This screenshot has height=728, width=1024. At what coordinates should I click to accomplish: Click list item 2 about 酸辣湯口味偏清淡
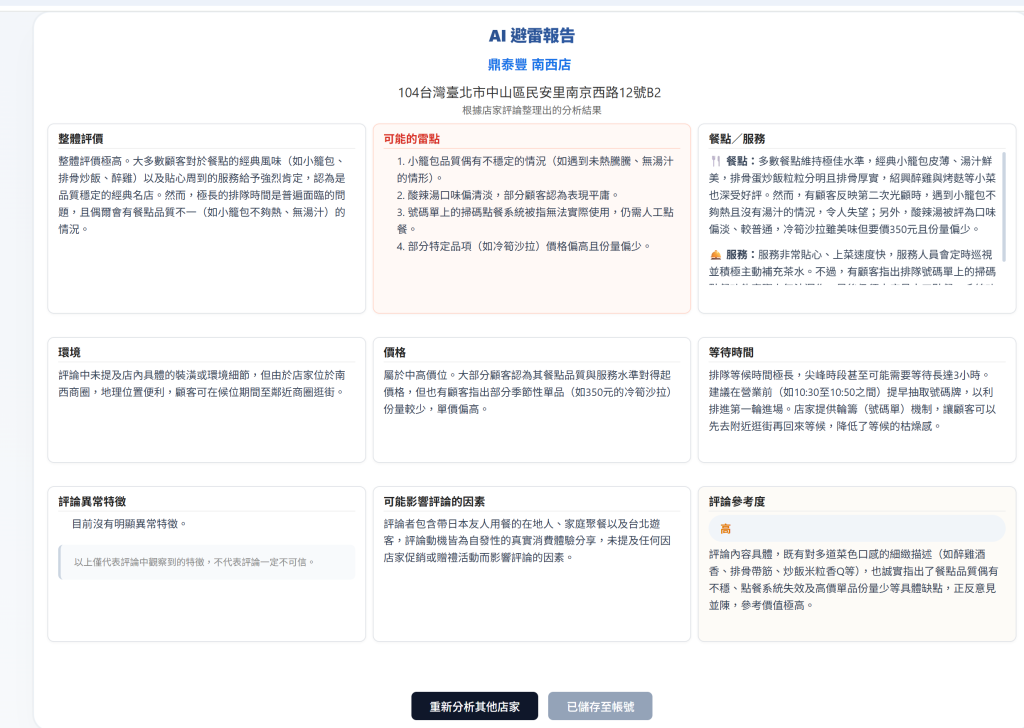pyautogui.click(x=507, y=195)
